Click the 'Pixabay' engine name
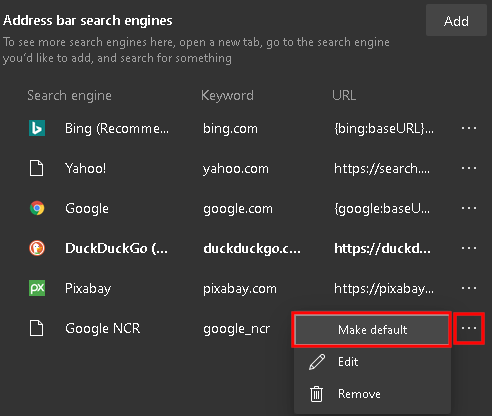Image resolution: width=492 pixels, height=416 pixels. [88, 289]
